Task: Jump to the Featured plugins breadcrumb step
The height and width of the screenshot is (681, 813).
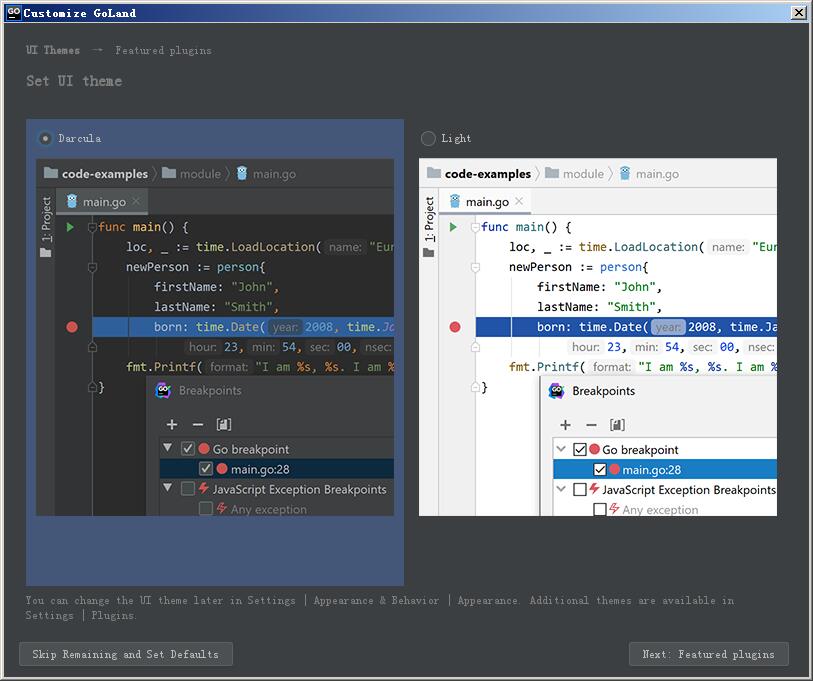Action: click(163, 50)
